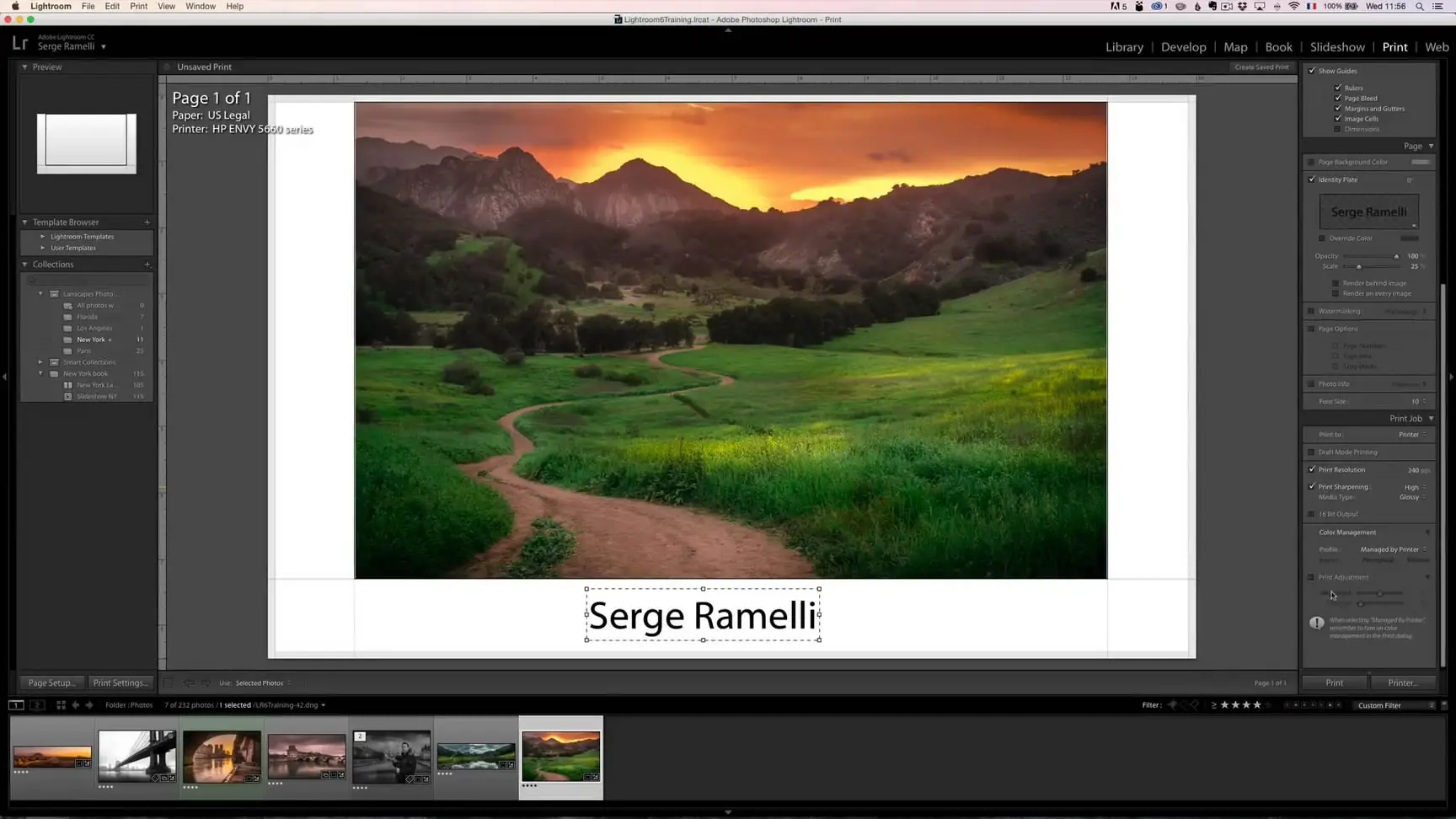Collapse the Preview panel
Viewport: 1456px width, 819px height.
[x=24, y=67]
